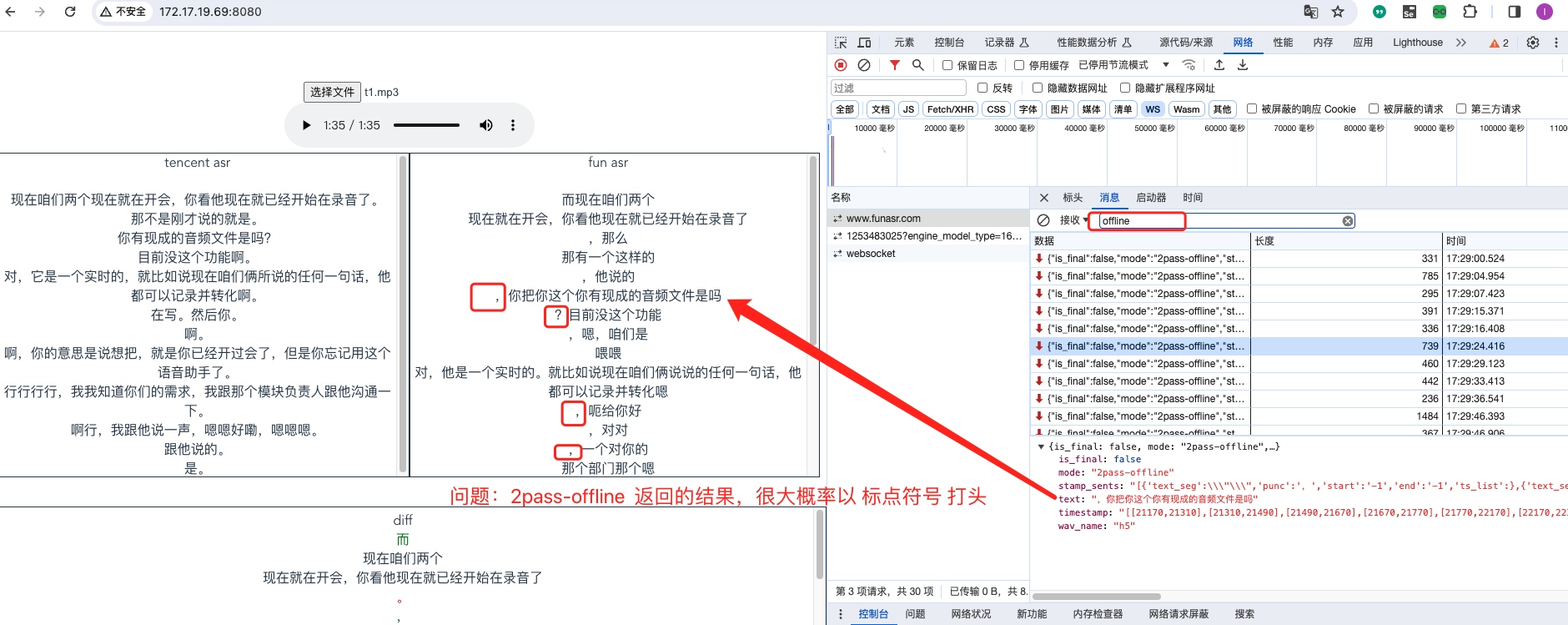Tick the 隐藏数据网址 checkbox
This screenshot has height=625, width=1568.
tap(1038, 88)
